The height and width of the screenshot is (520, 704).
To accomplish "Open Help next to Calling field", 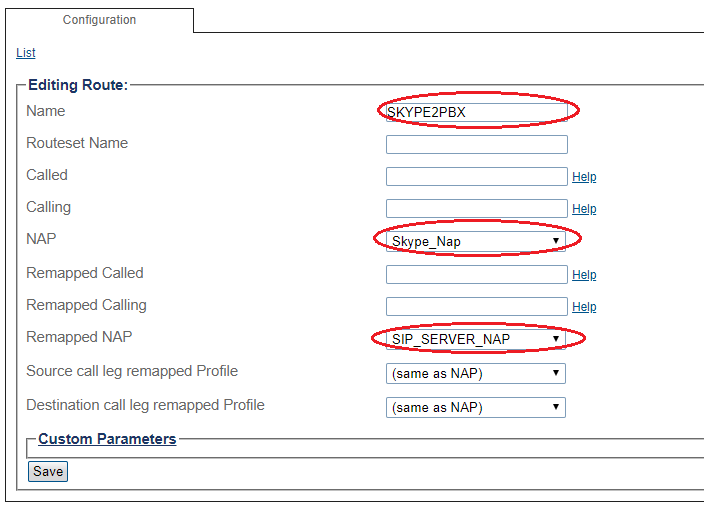I will click(584, 209).
